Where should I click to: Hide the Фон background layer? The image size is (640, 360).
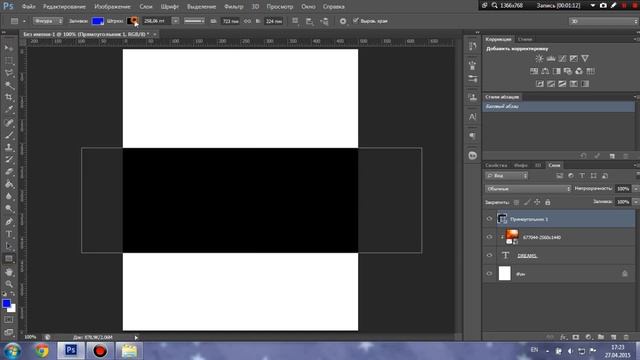(x=489, y=273)
